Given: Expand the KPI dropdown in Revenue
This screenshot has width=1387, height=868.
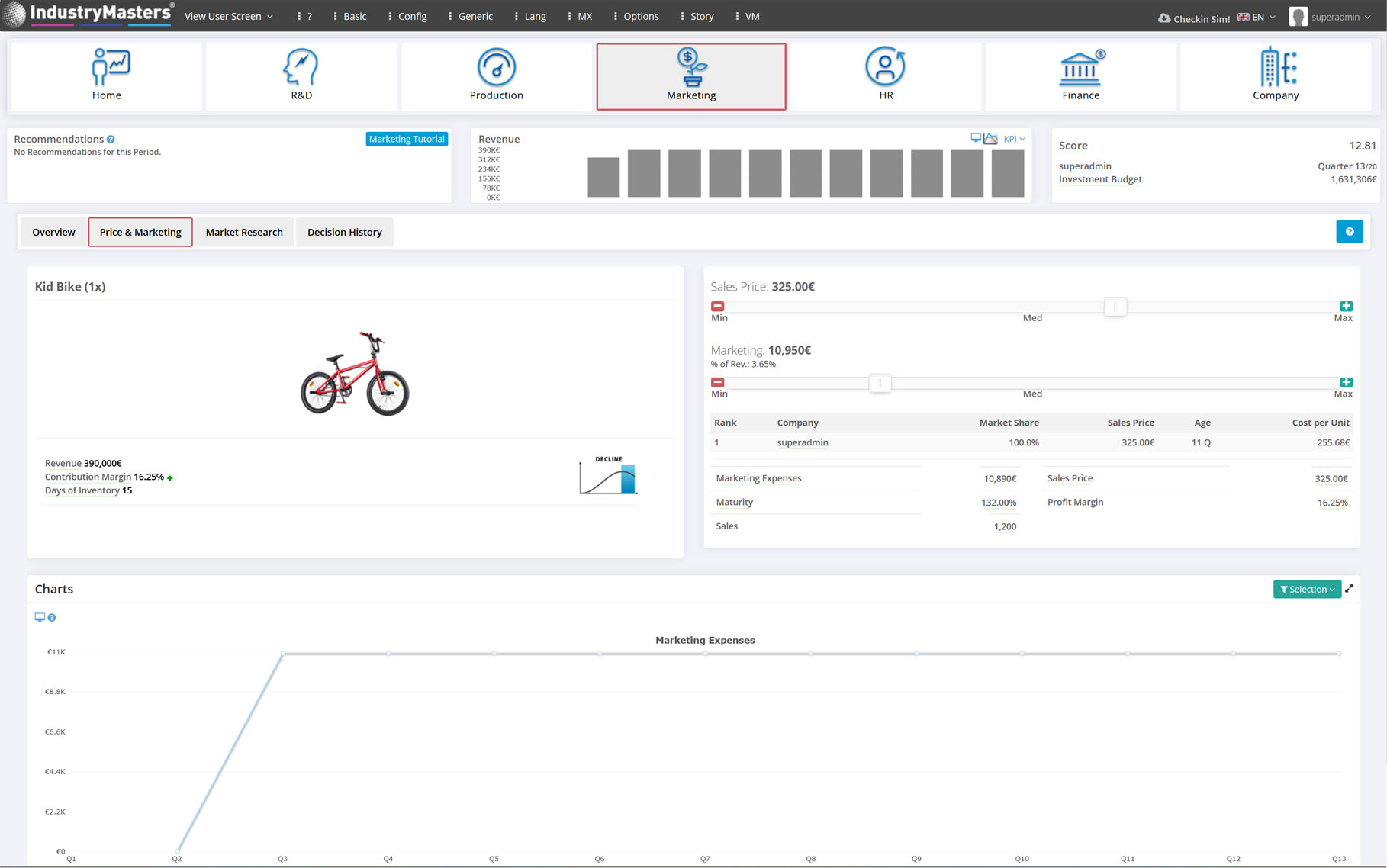Looking at the screenshot, I should tap(1014, 139).
